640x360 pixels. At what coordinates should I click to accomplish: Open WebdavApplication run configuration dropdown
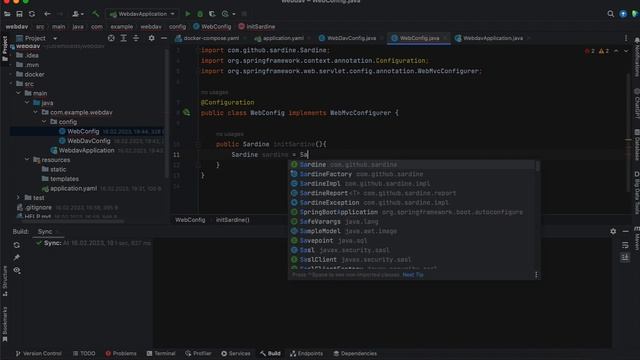pyautogui.click(x=142, y=14)
